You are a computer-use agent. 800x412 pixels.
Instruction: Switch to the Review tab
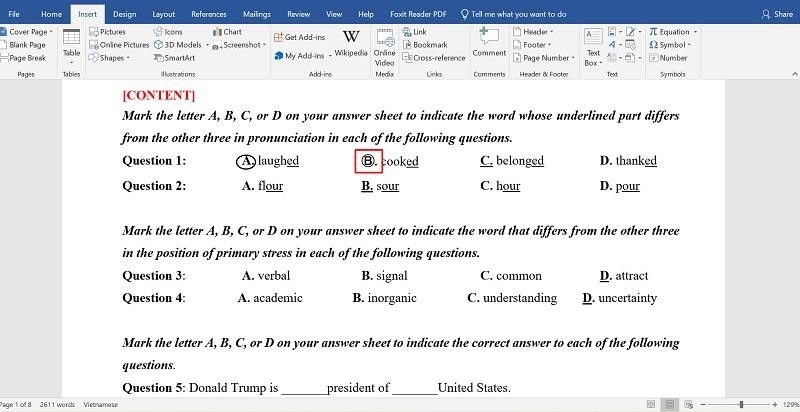click(298, 14)
